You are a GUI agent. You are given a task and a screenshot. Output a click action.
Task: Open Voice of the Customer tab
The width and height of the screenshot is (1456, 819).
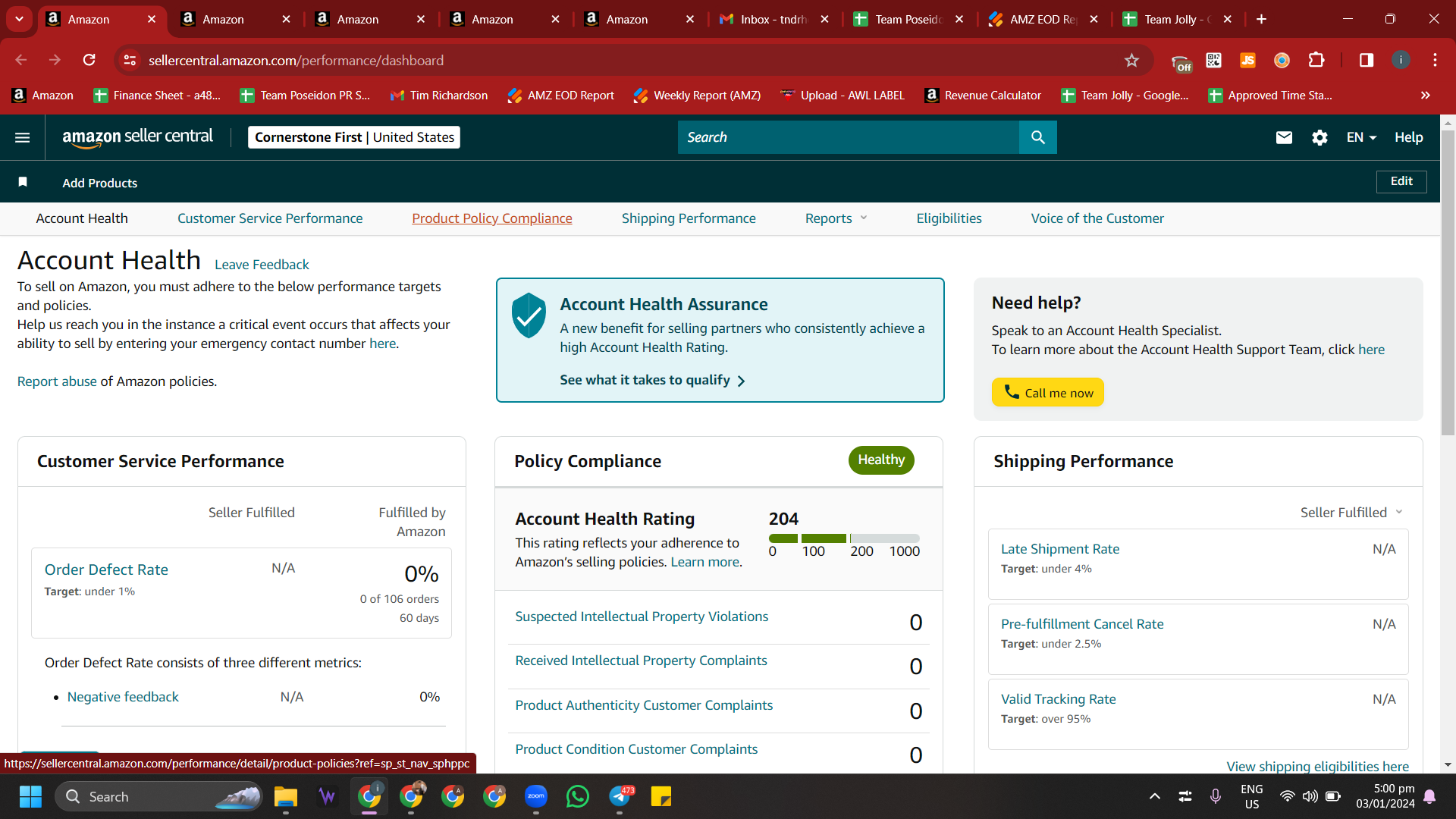tap(1097, 218)
